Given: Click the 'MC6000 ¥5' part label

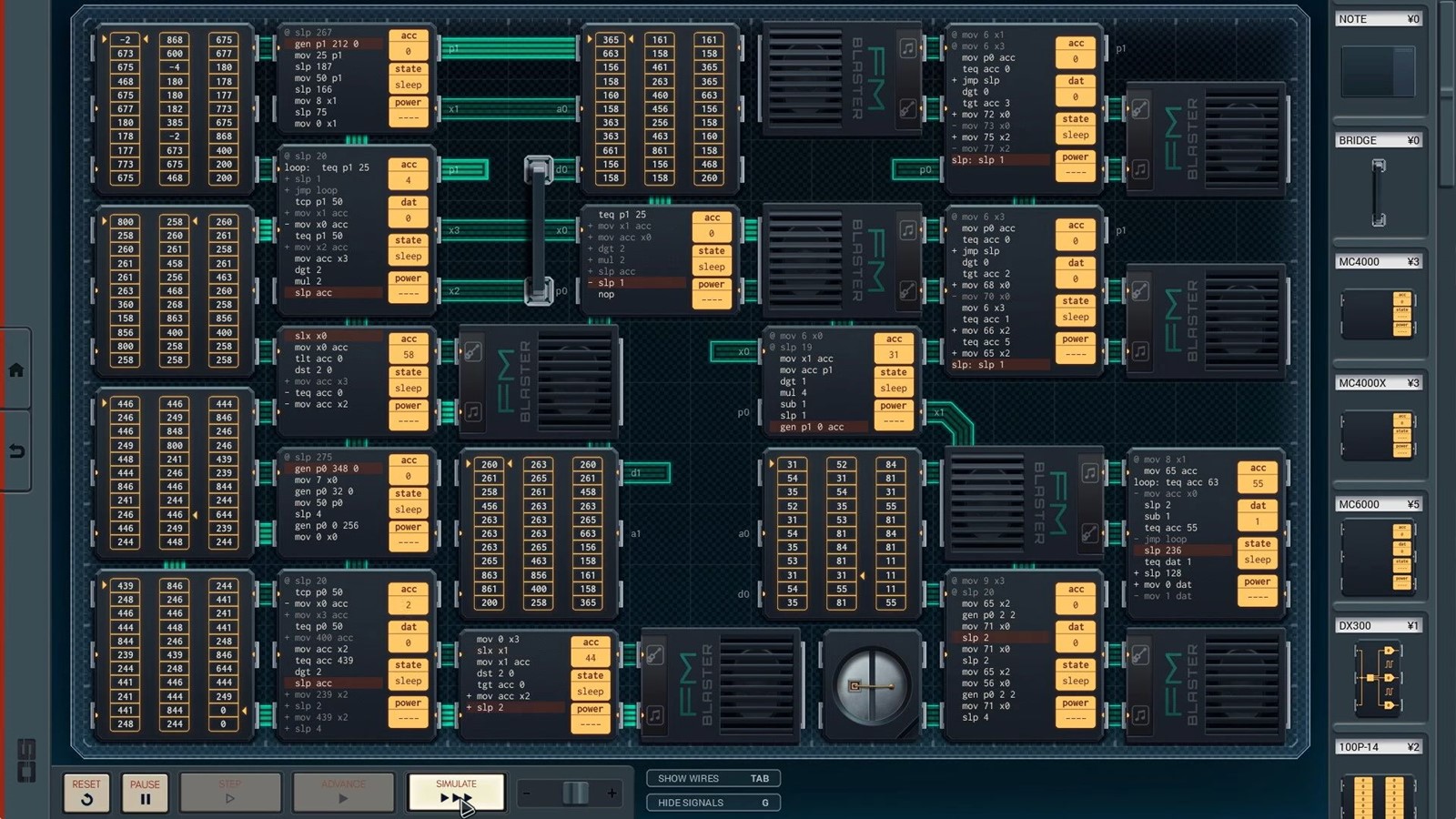Looking at the screenshot, I should [1379, 504].
